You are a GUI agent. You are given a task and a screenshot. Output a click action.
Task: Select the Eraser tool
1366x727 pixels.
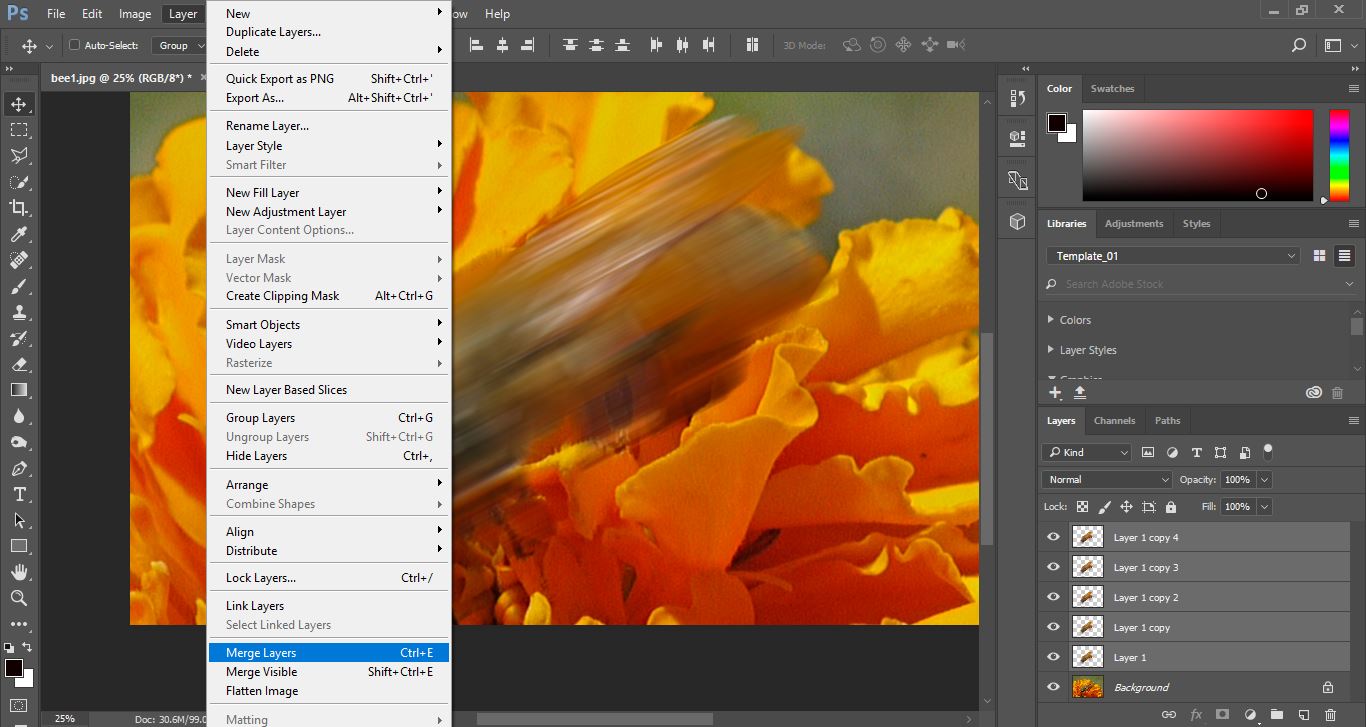(18, 364)
